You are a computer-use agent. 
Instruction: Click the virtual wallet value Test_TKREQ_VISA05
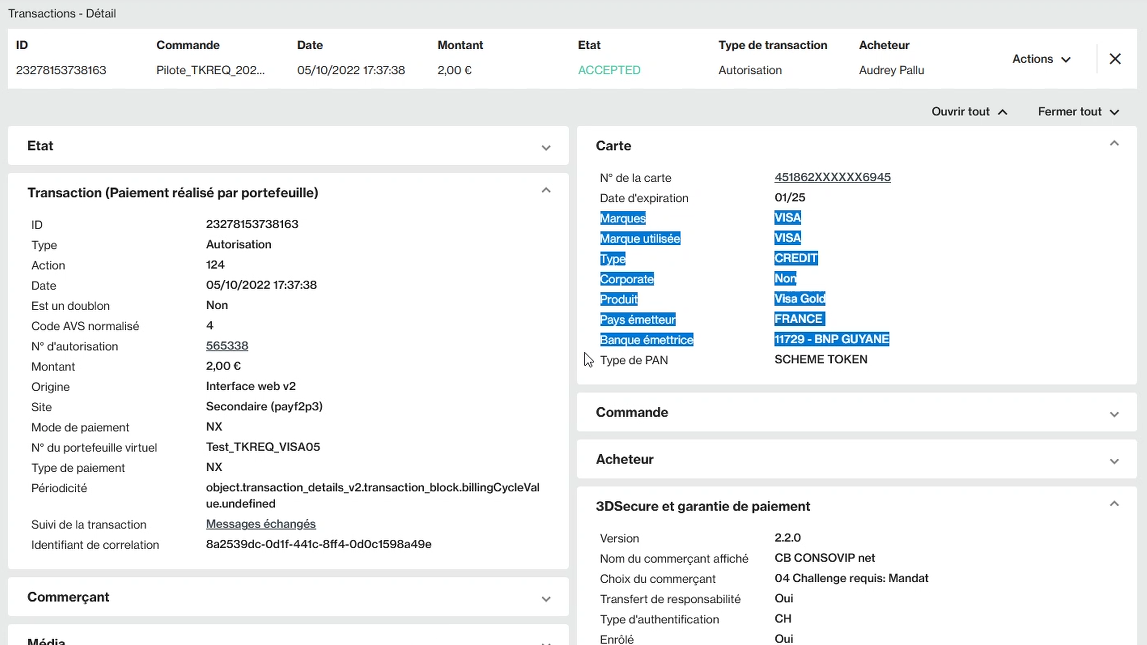[263, 447]
